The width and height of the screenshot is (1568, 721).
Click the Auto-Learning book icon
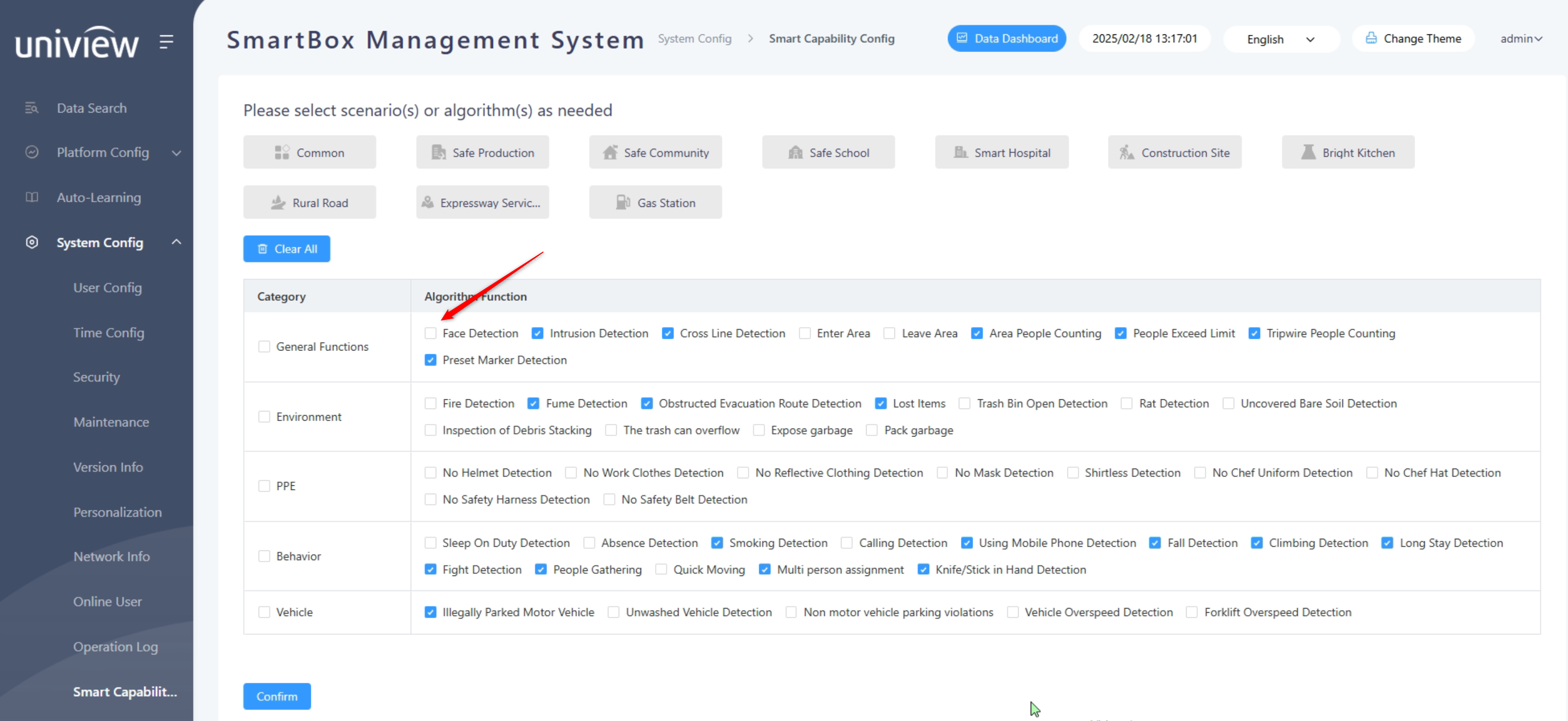coord(32,197)
